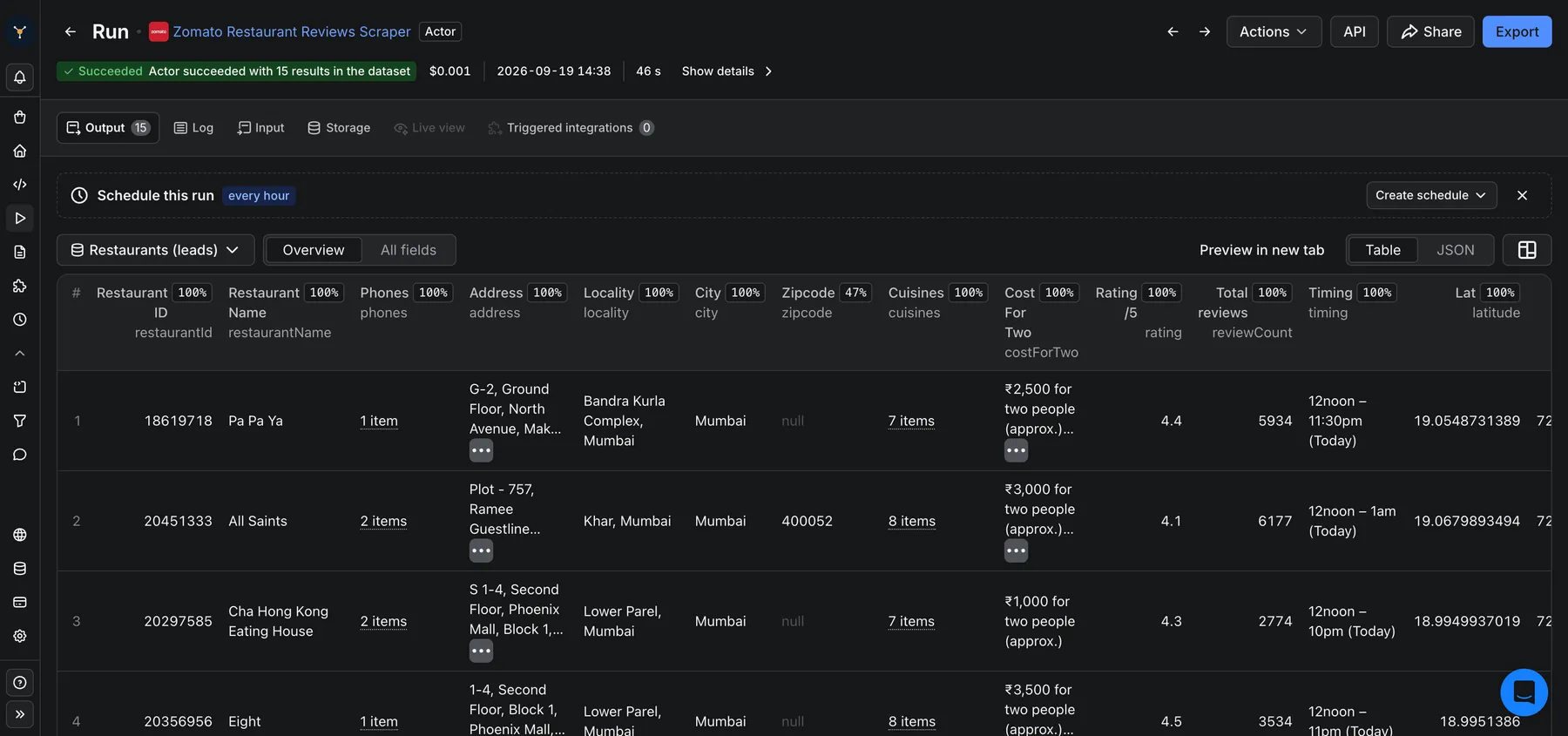Open the notifications bell in the sidebar
Screen dimensions: 1568x736
click(20, 78)
